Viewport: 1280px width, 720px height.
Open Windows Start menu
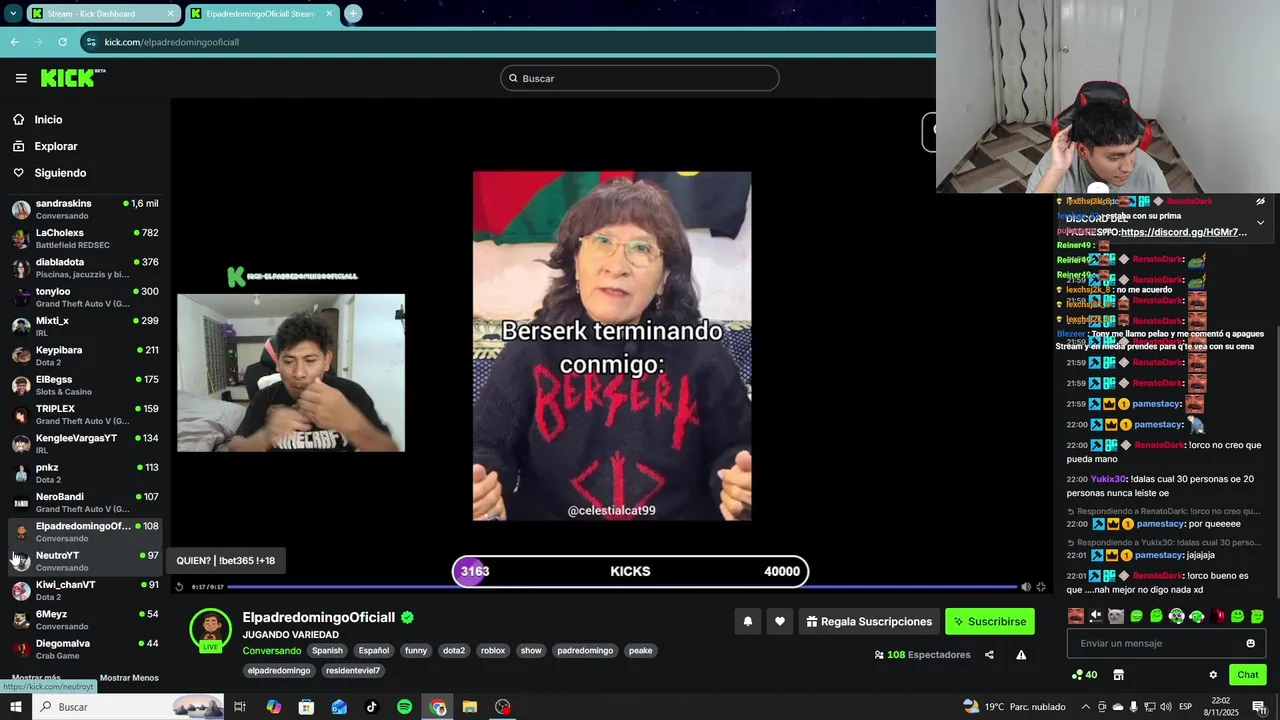click(x=15, y=707)
